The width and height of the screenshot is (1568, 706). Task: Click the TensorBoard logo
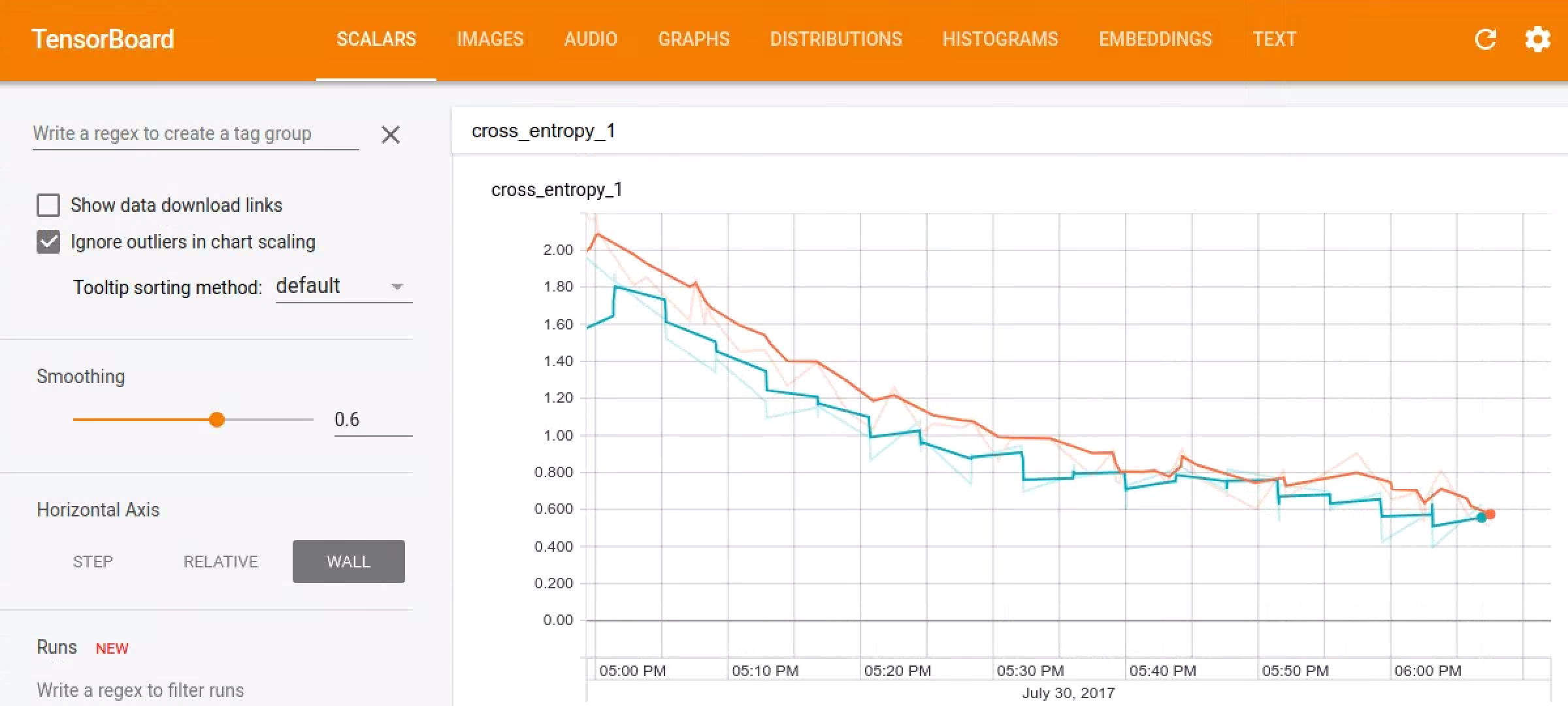103,39
